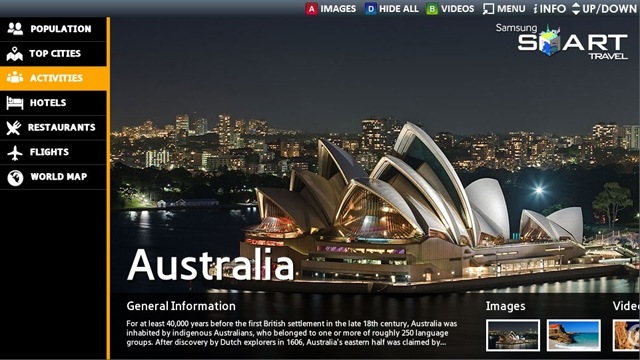Viewport: 640px width, 360px height.
Task: Choose the Restaurants label in the sidebar
Action: 61,127
